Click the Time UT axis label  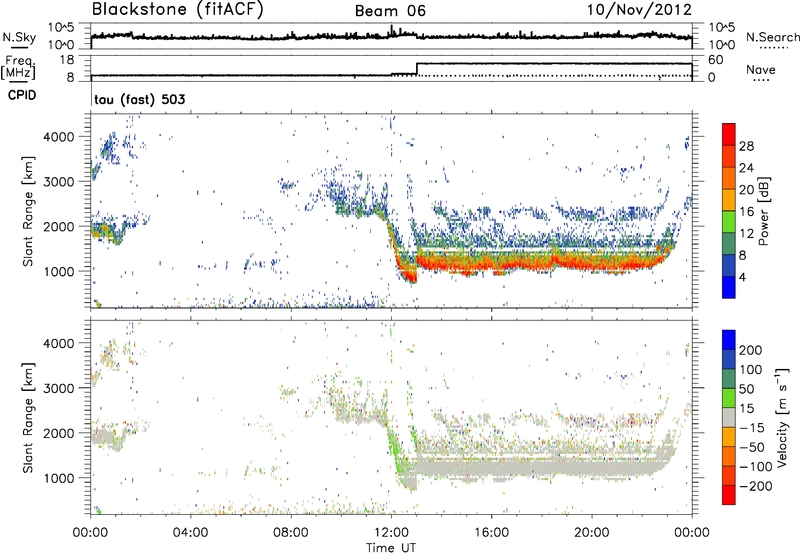(391, 548)
